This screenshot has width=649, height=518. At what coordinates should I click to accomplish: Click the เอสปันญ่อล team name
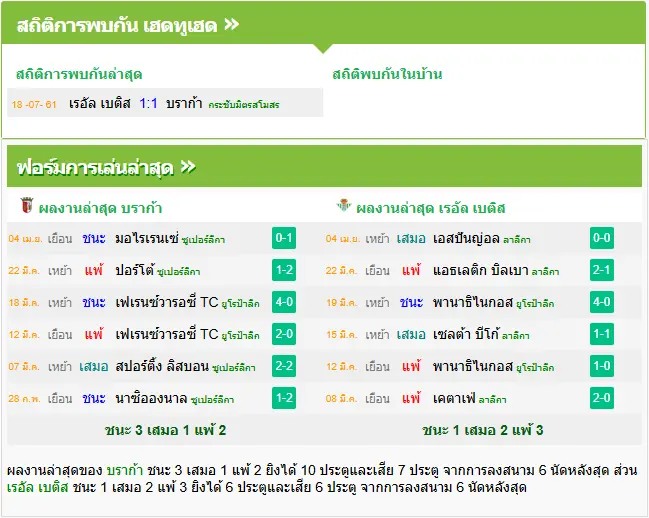(466, 238)
